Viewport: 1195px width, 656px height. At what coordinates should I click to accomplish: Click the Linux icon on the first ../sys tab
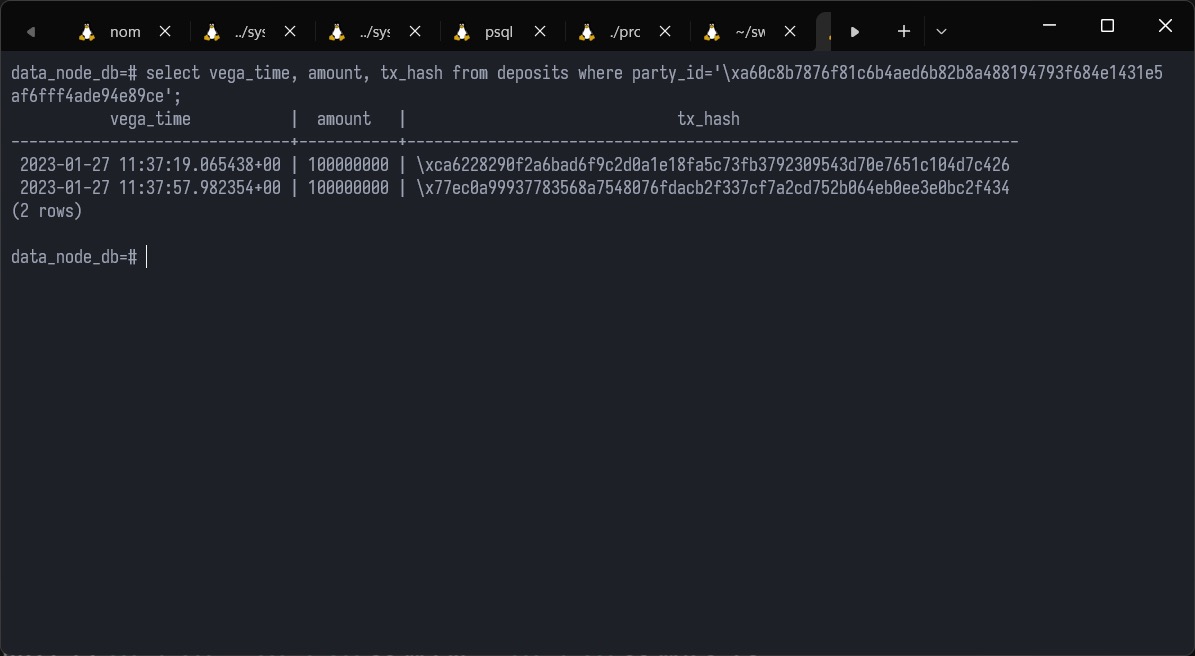point(211,31)
